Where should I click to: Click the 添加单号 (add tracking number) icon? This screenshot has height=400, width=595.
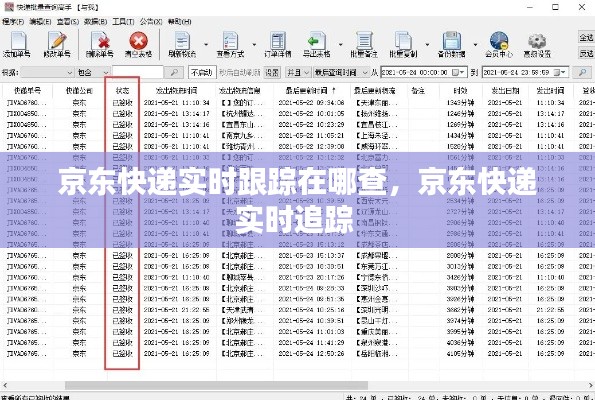coord(17,44)
